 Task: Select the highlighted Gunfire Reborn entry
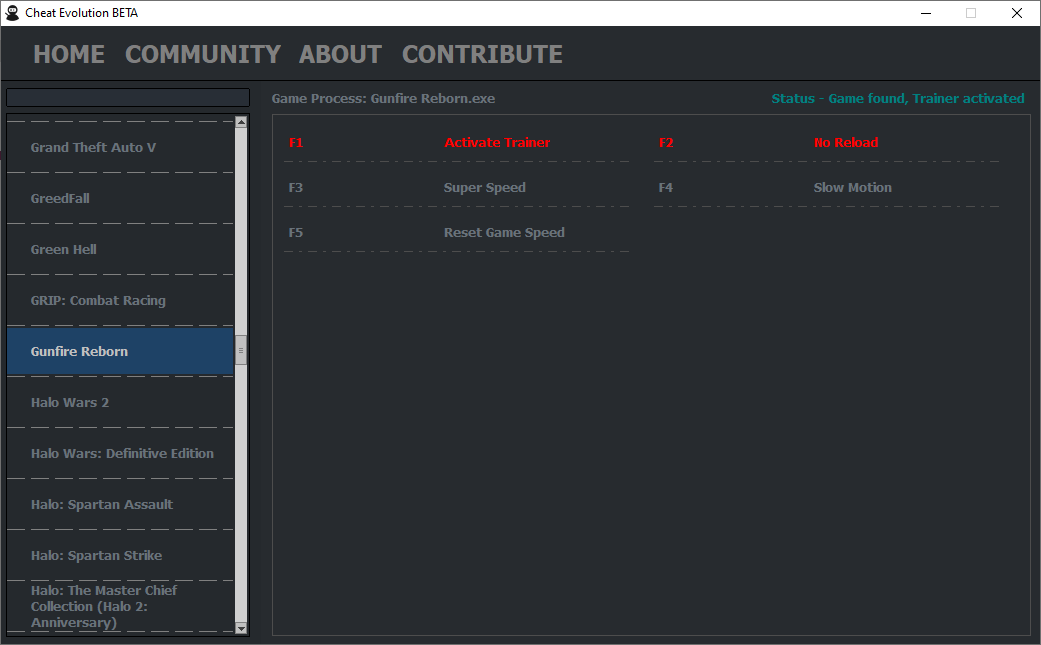pyautogui.click(x=120, y=352)
